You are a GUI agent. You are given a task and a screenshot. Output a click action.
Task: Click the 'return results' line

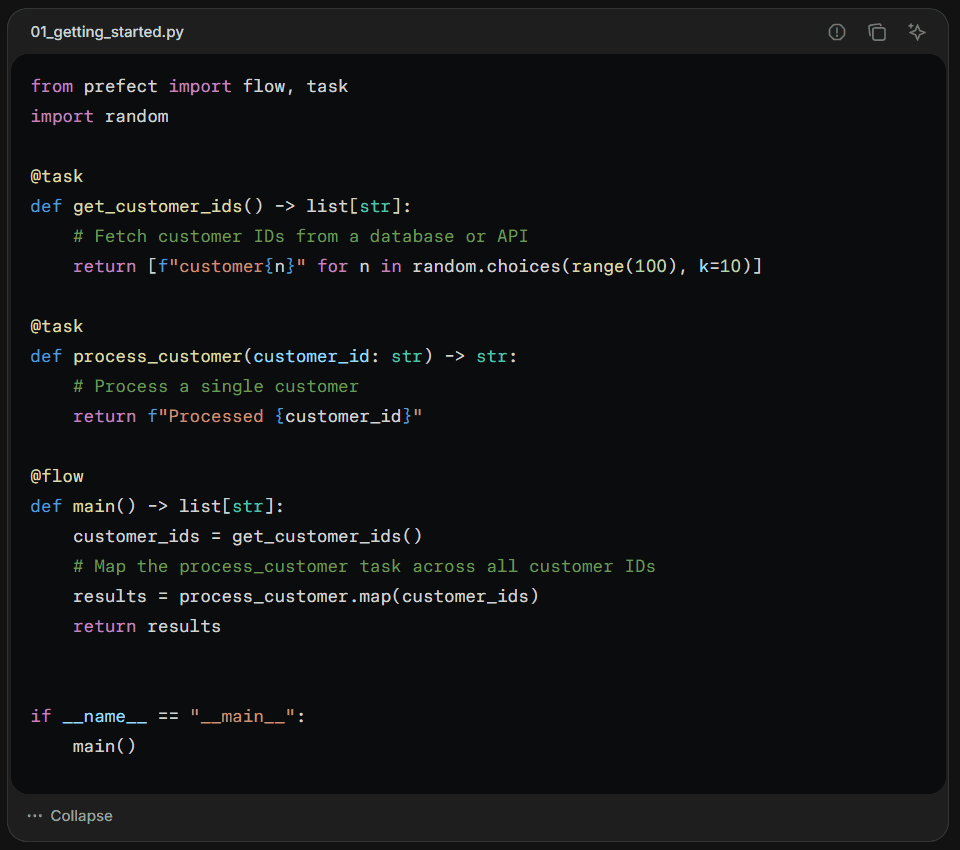click(x=147, y=626)
